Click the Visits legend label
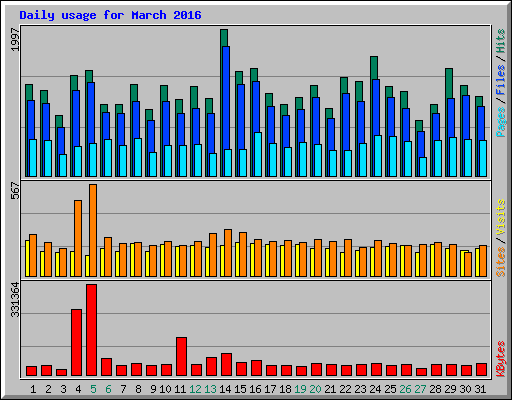 pos(501,217)
